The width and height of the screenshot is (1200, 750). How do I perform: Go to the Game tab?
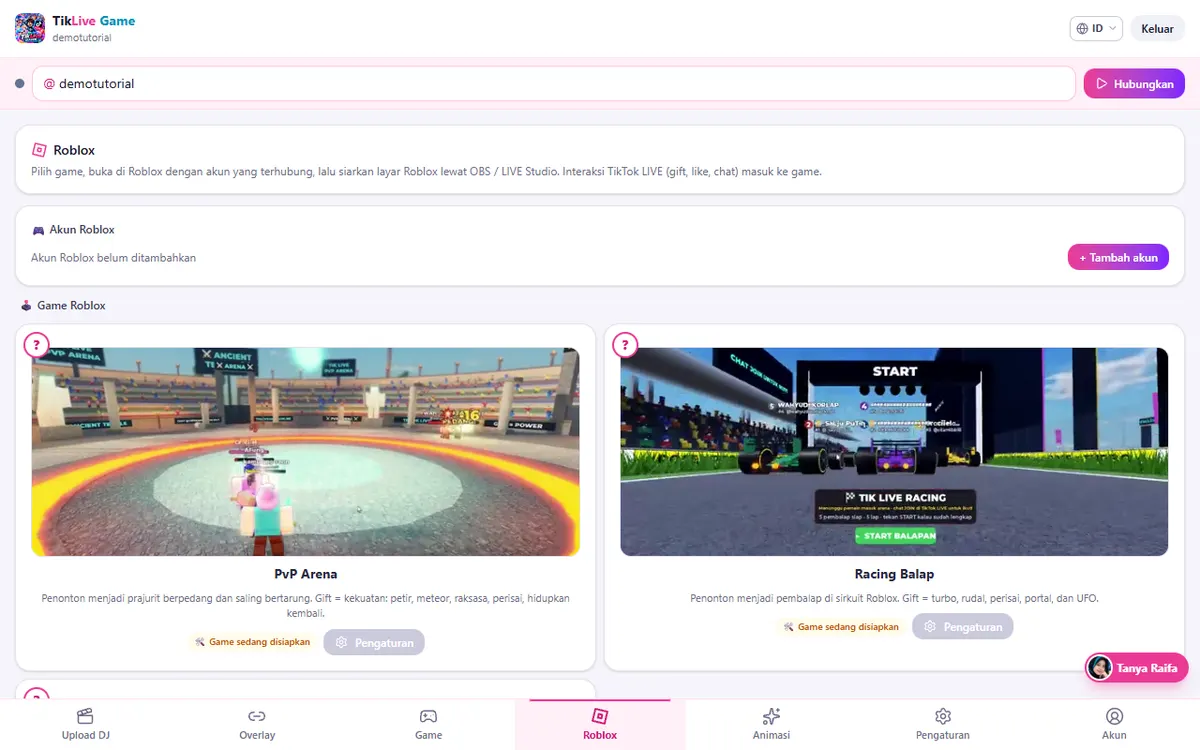tap(428, 725)
